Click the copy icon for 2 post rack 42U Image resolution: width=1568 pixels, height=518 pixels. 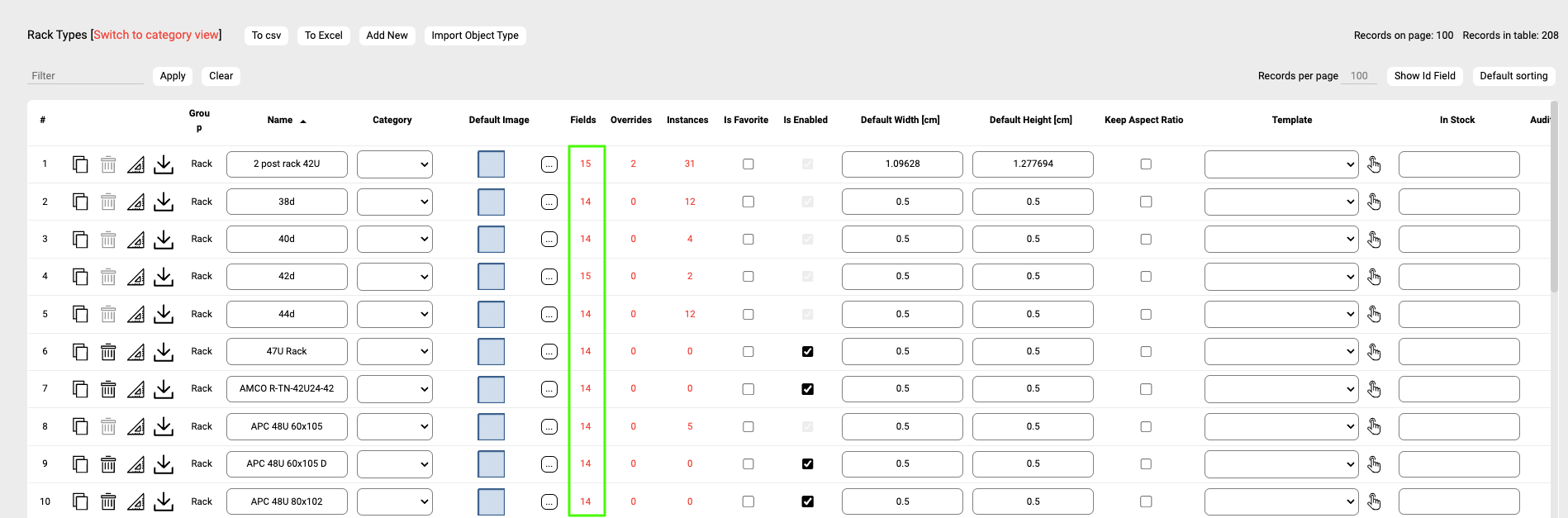pos(80,164)
